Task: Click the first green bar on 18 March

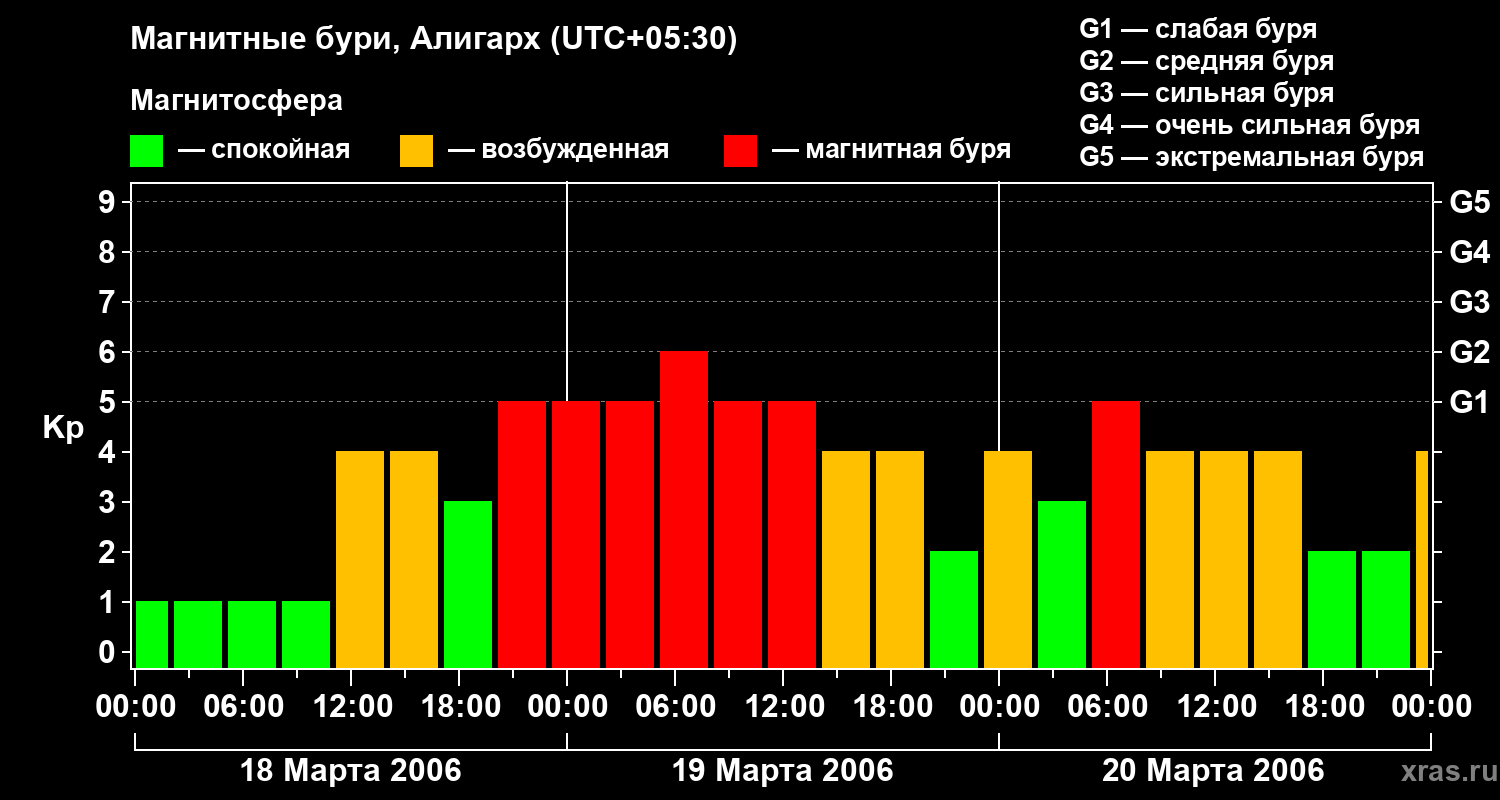Action: click(x=152, y=635)
